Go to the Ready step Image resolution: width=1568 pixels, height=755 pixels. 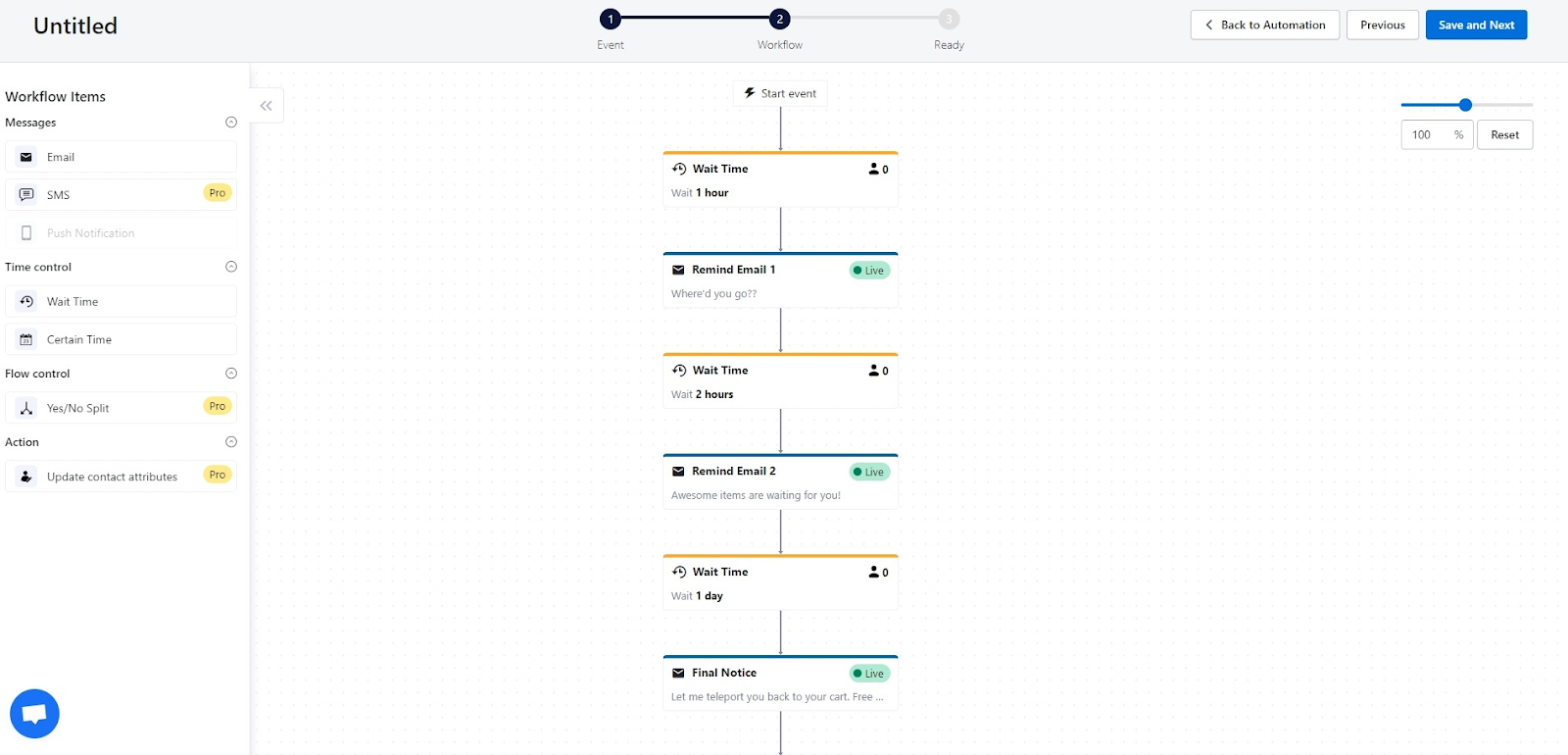[x=949, y=19]
